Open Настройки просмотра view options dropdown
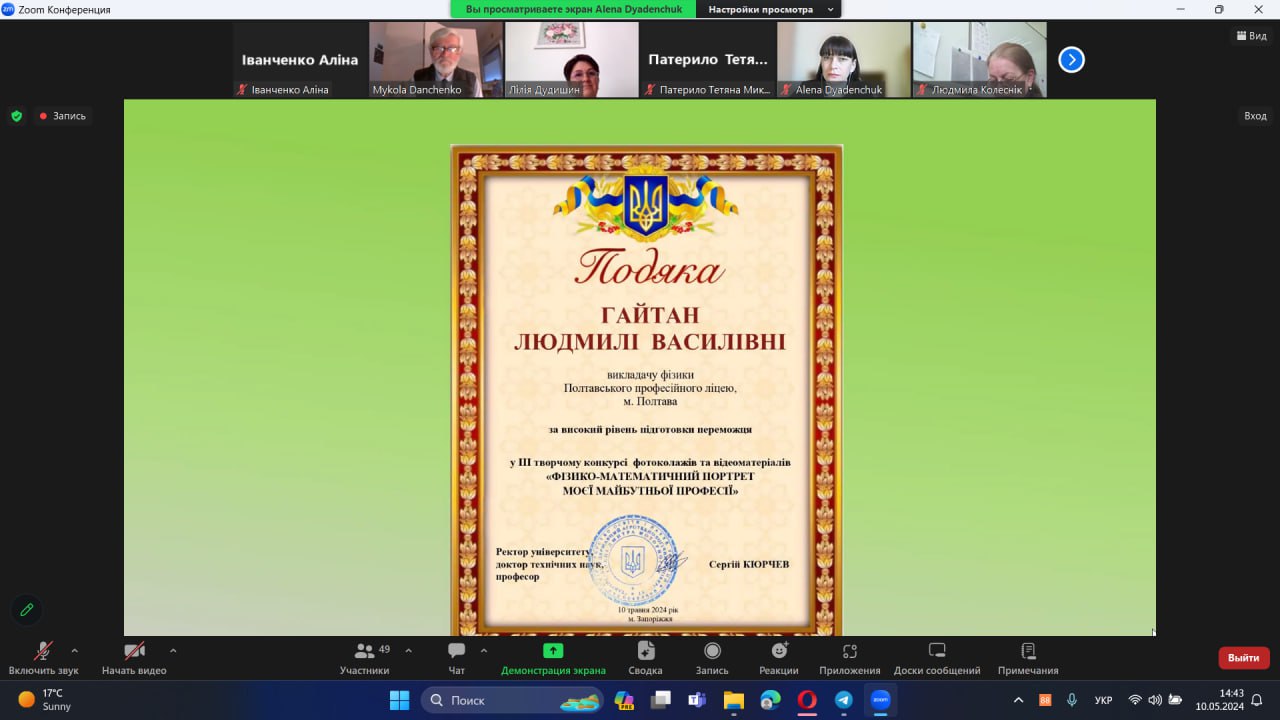The image size is (1280, 720). point(771,9)
